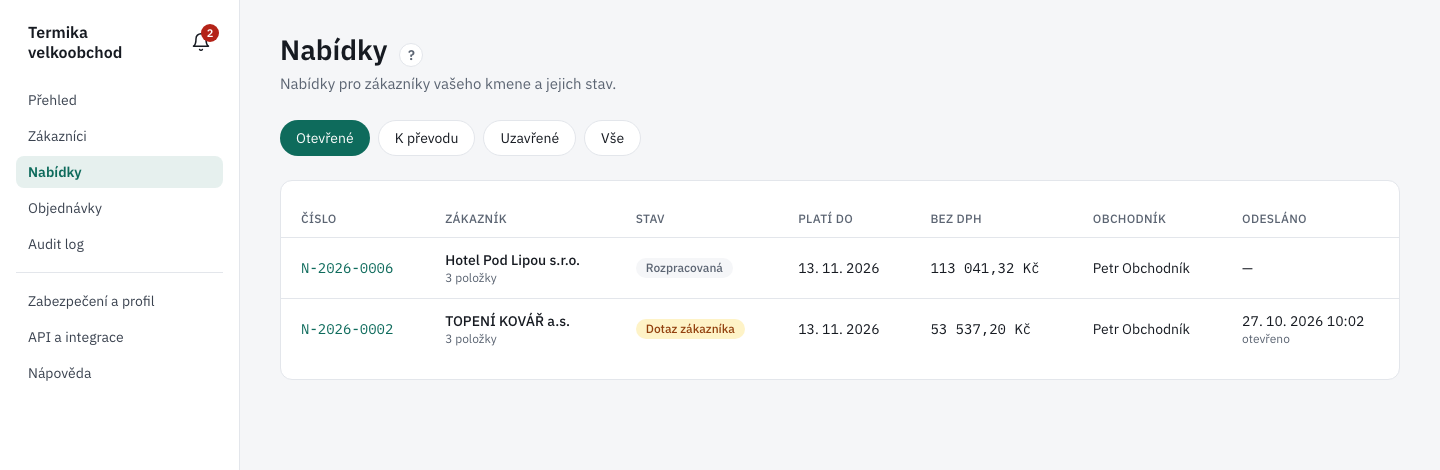Click the Dotaz zákazníka status badge
This screenshot has width=1440, height=470.
(x=690, y=329)
